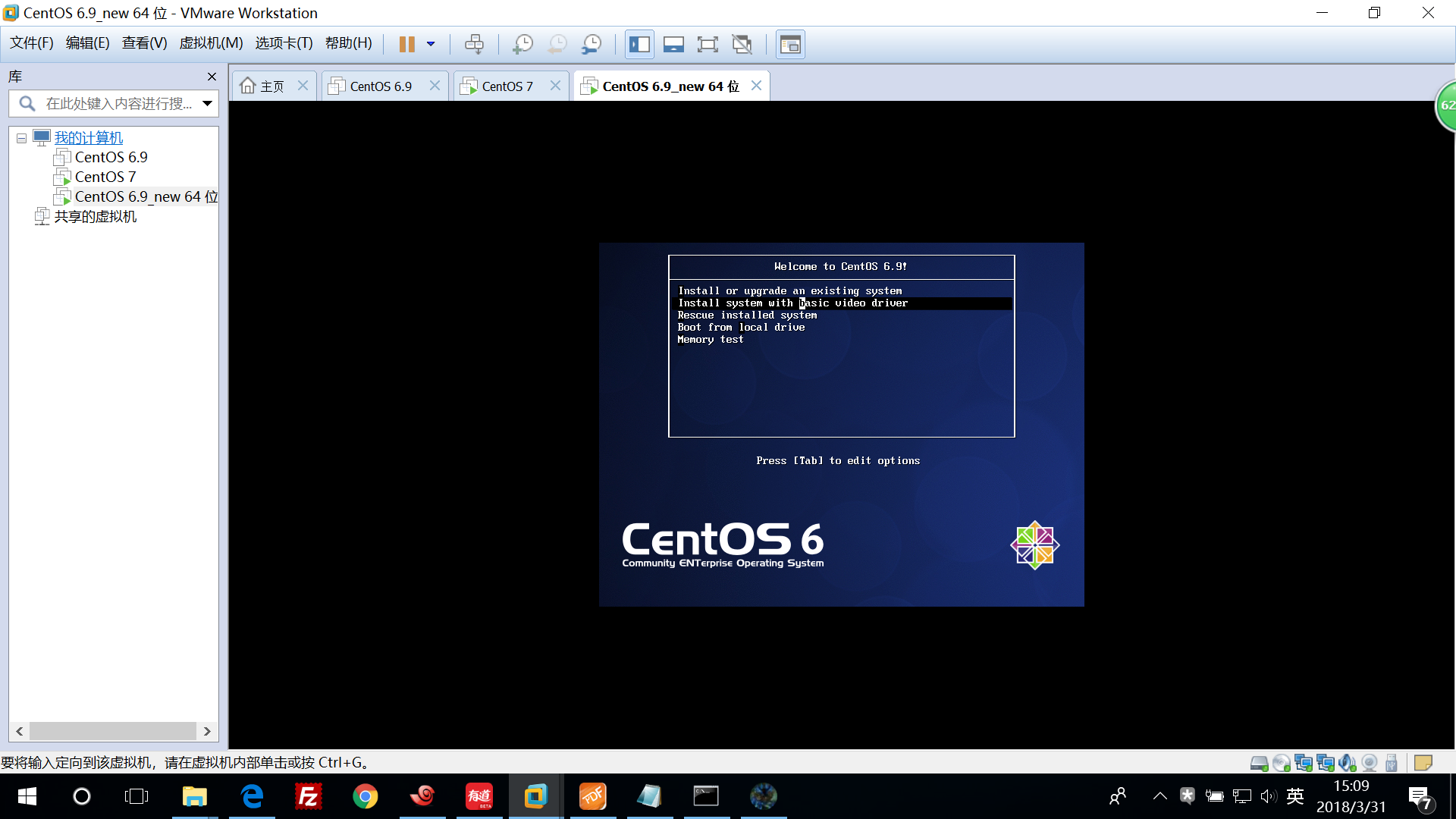Close the 主页 tab

pyautogui.click(x=303, y=86)
